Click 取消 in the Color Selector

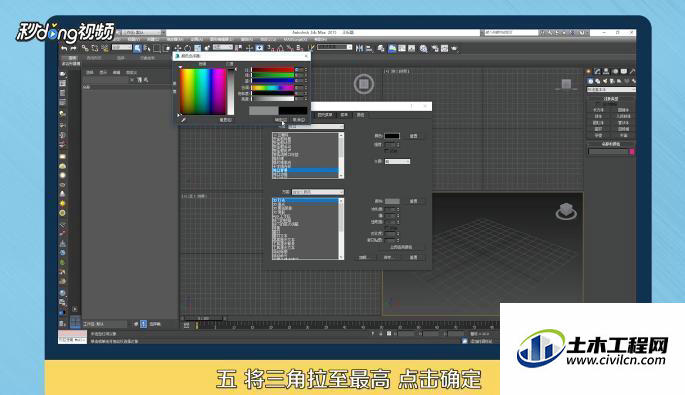pyautogui.click(x=299, y=120)
